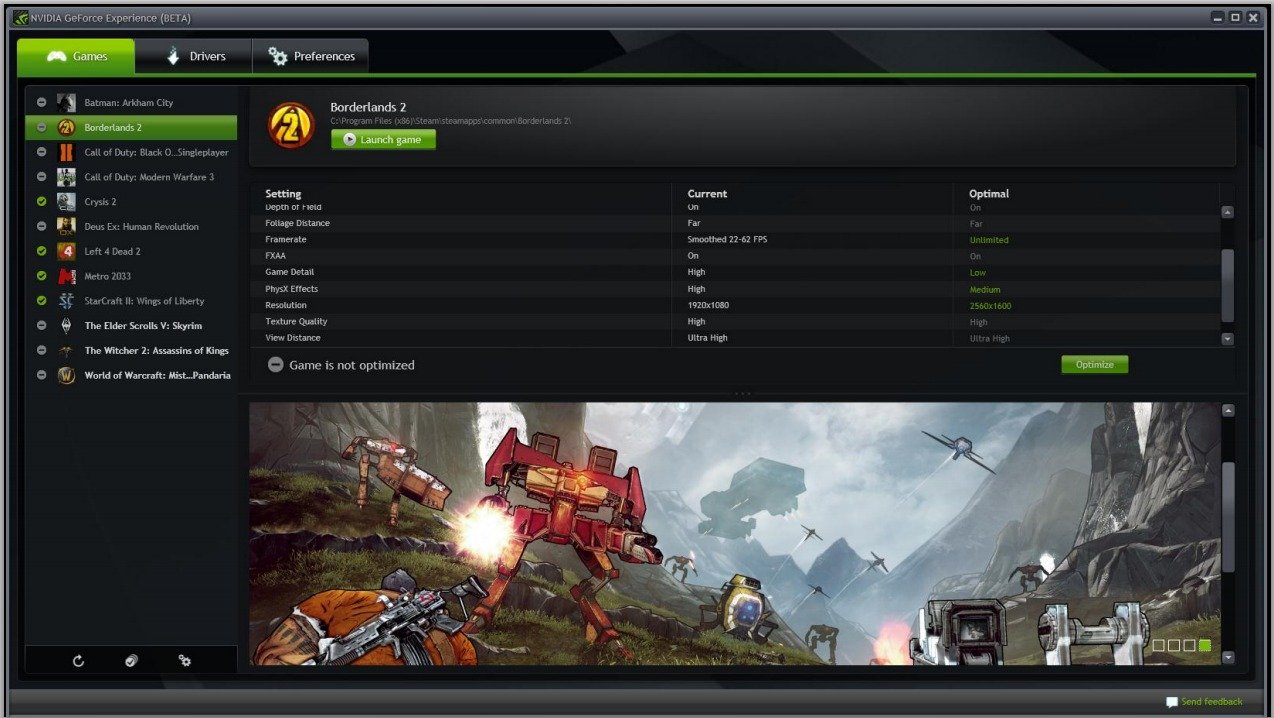Select the green fourth screenshot indicator square

pos(1204,645)
